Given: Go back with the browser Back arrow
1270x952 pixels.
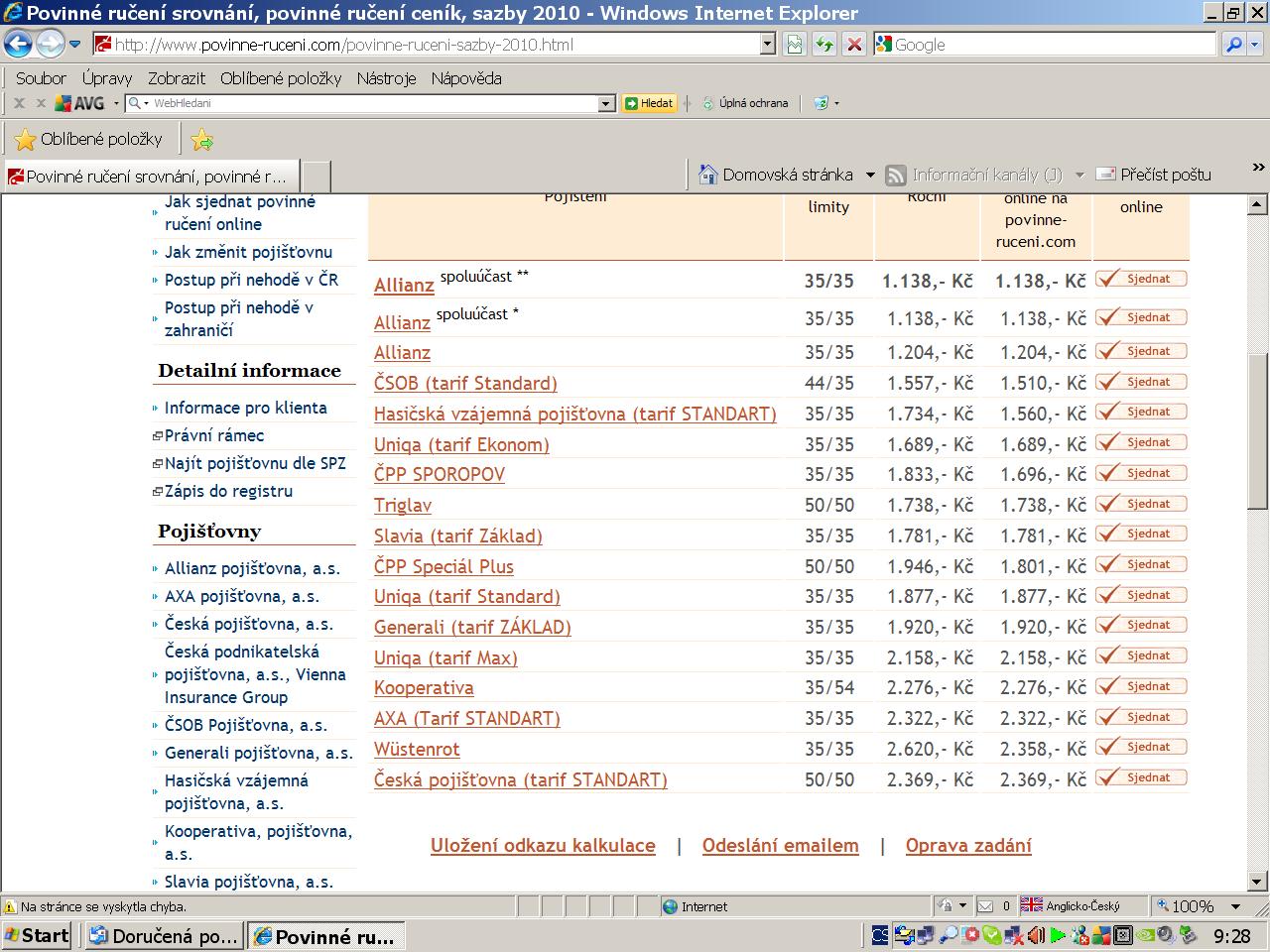Looking at the screenshot, I should pyautogui.click(x=19, y=44).
